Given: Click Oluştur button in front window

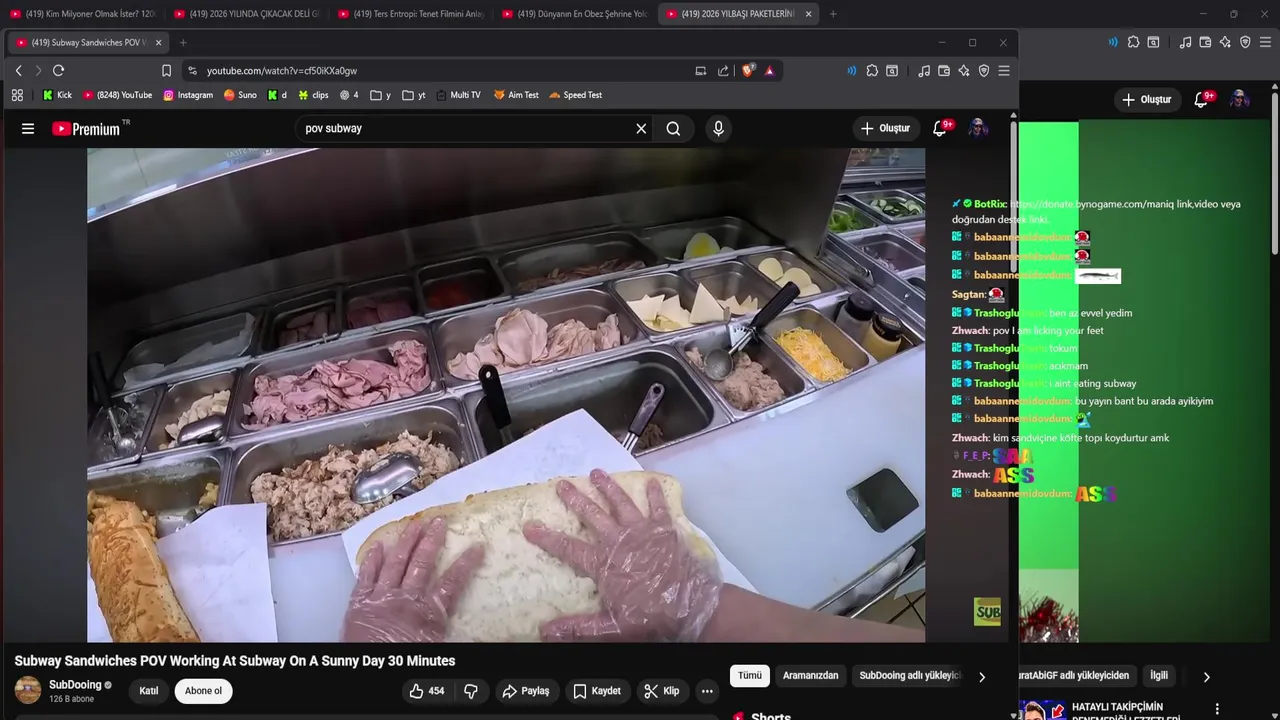Looking at the screenshot, I should tap(885, 128).
